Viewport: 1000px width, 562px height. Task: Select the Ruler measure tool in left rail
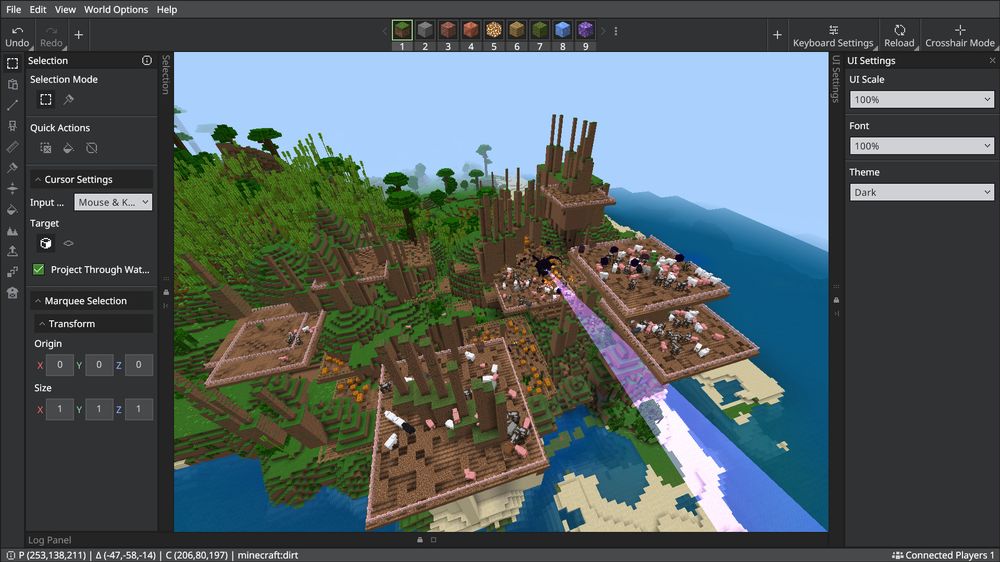click(12, 147)
